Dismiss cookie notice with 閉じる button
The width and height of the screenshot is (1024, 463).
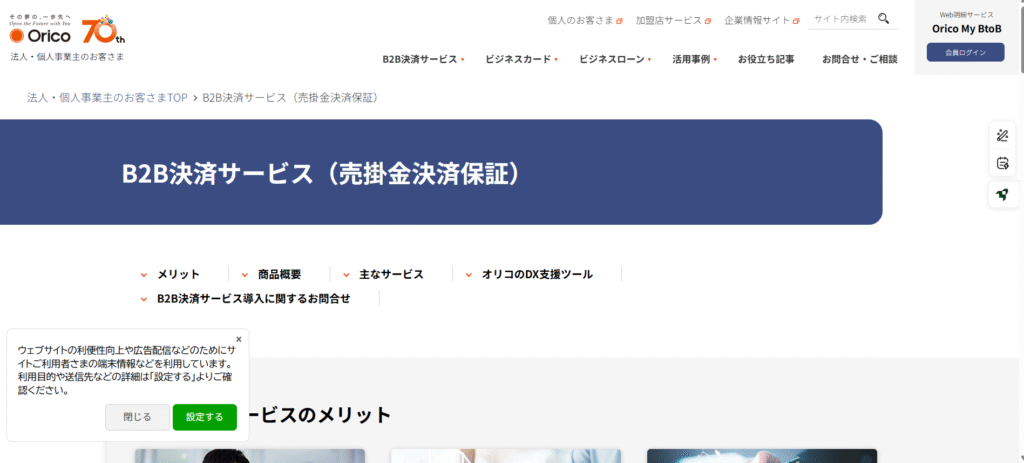coord(137,417)
